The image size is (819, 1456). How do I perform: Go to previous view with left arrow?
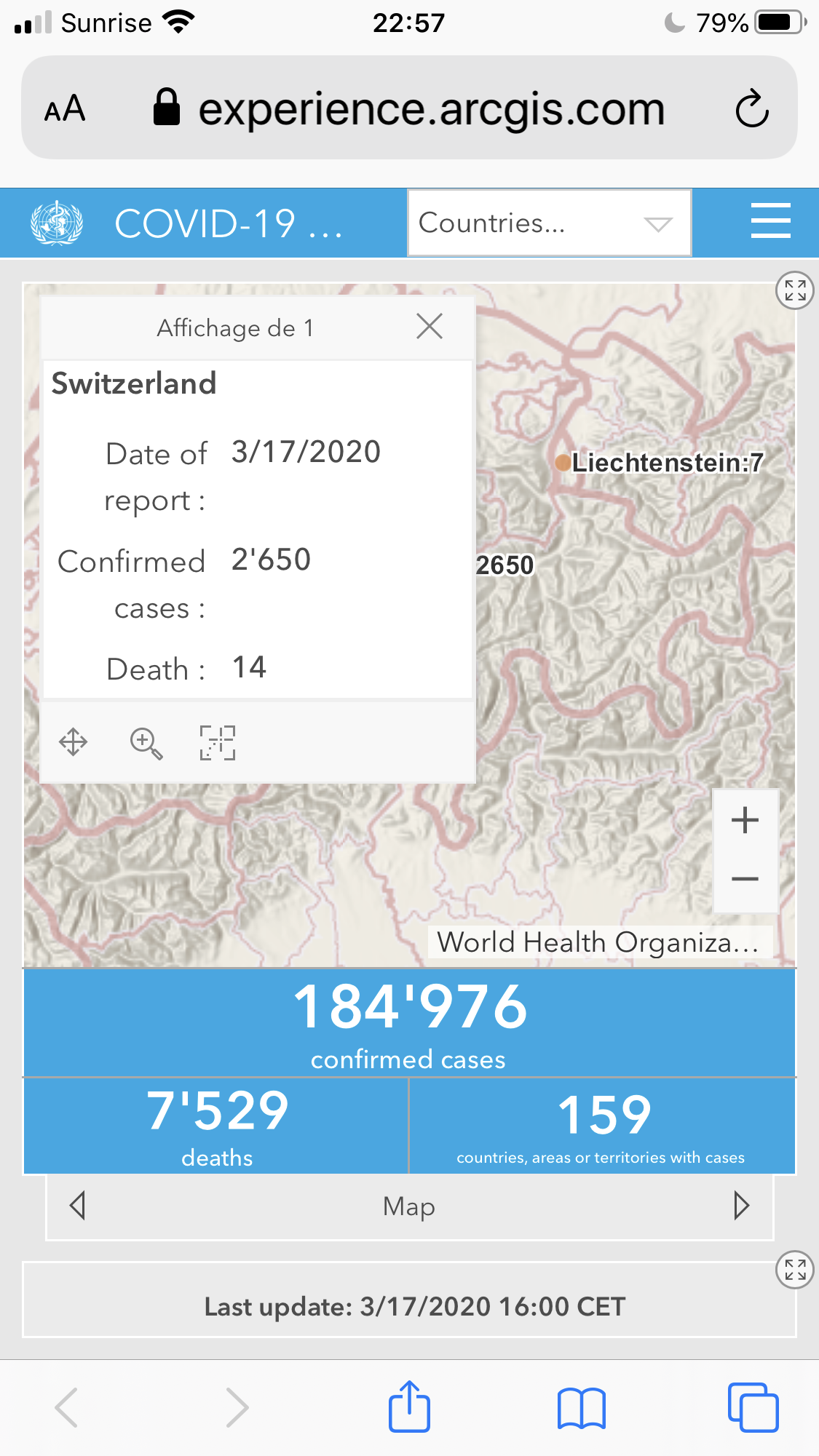pos(78,1206)
